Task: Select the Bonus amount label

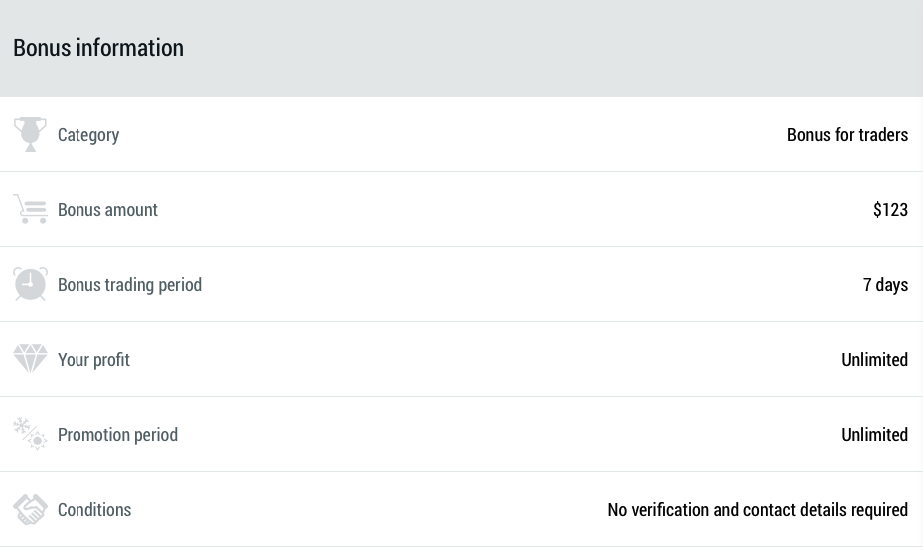Action: tap(108, 210)
